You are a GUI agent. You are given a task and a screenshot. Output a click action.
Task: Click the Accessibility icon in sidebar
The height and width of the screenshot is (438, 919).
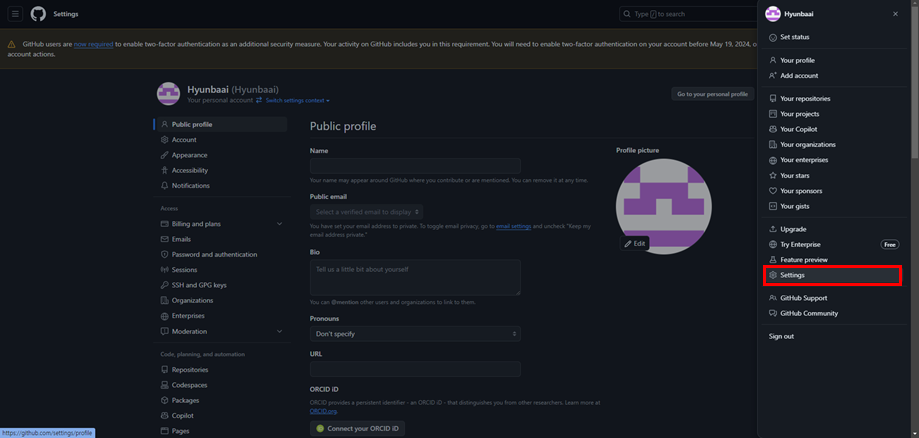pos(165,171)
